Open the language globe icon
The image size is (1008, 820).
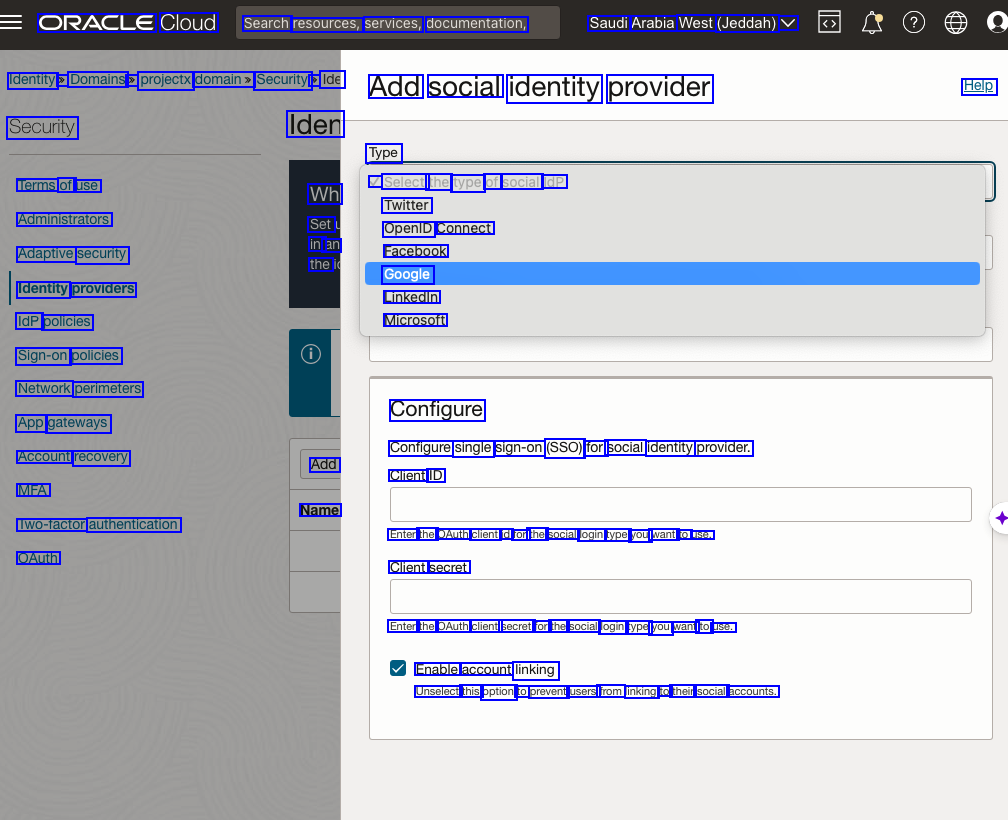956,23
